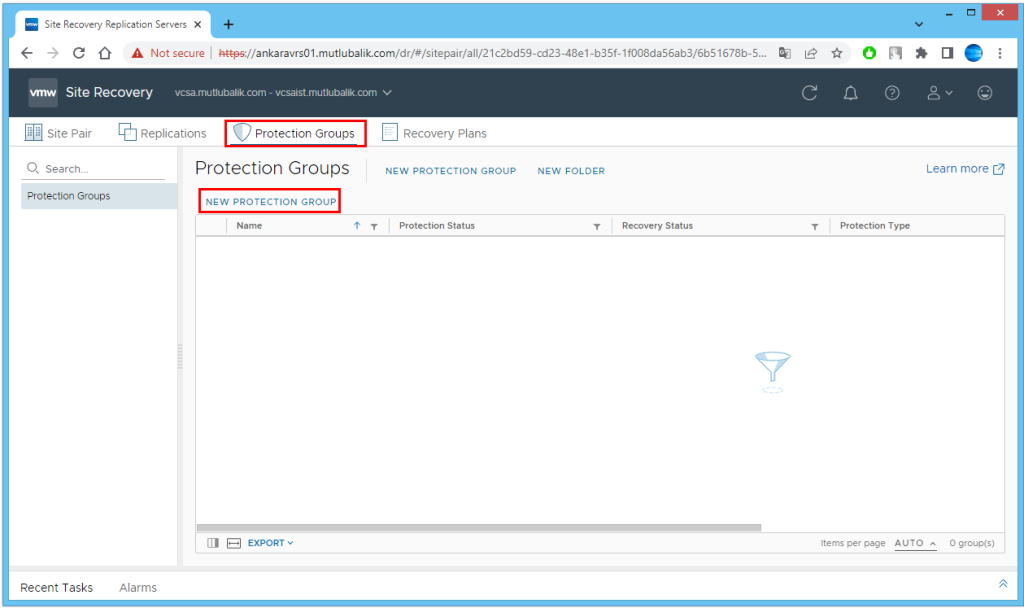Open the browser profile avatar
The width and height of the screenshot is (1024, 608).
(973, 53)
